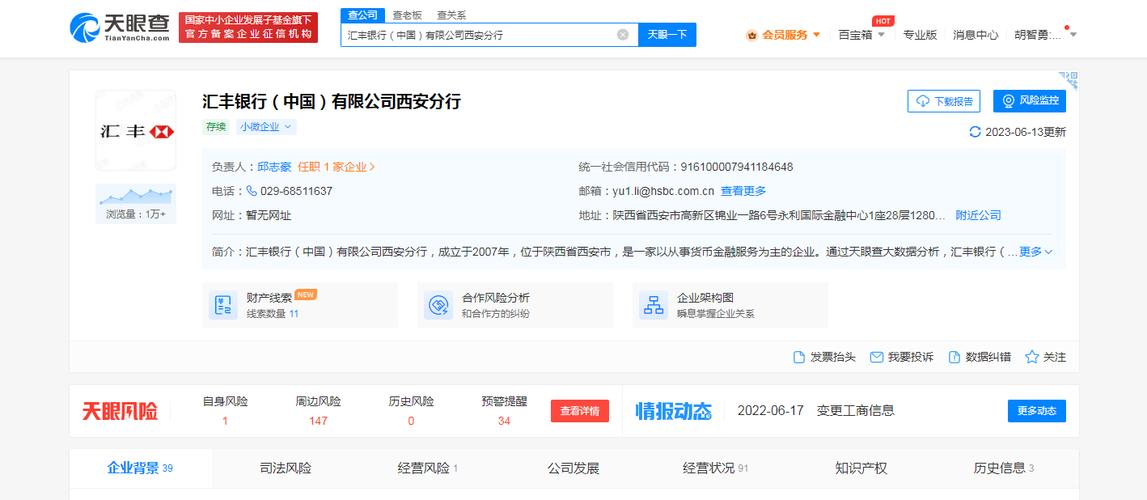The width and height of the screenshot is (1147, 500).
Task: Open 消息中心
Action: click(975, 34)
